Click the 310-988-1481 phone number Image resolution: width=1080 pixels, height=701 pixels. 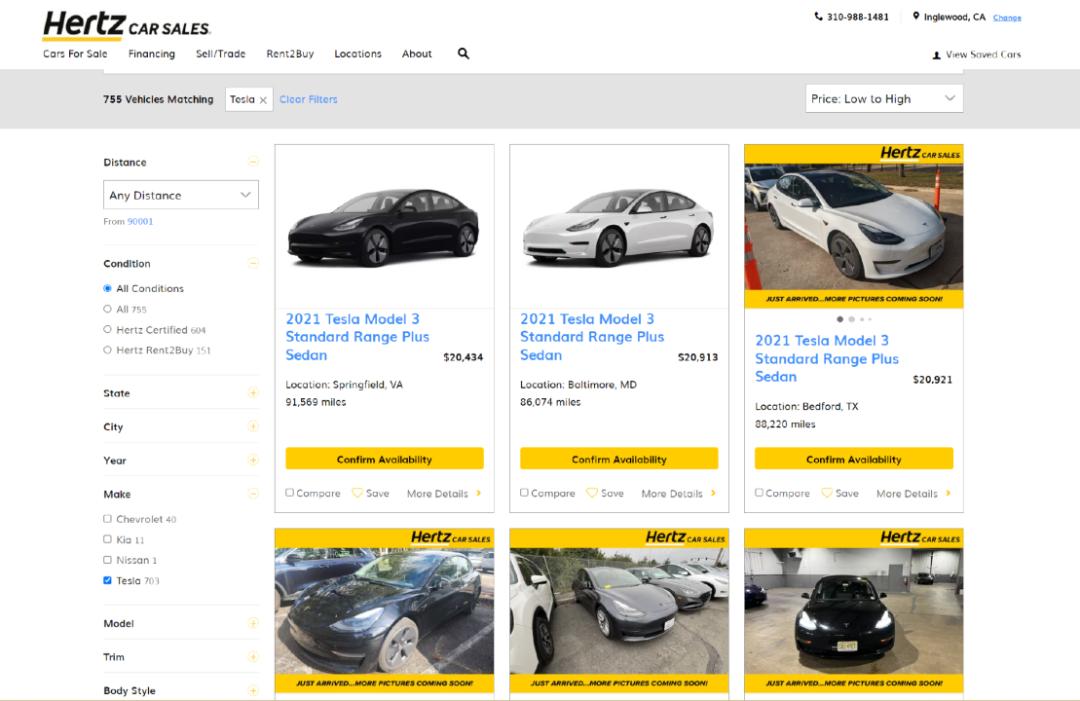[x=858, y=17]
